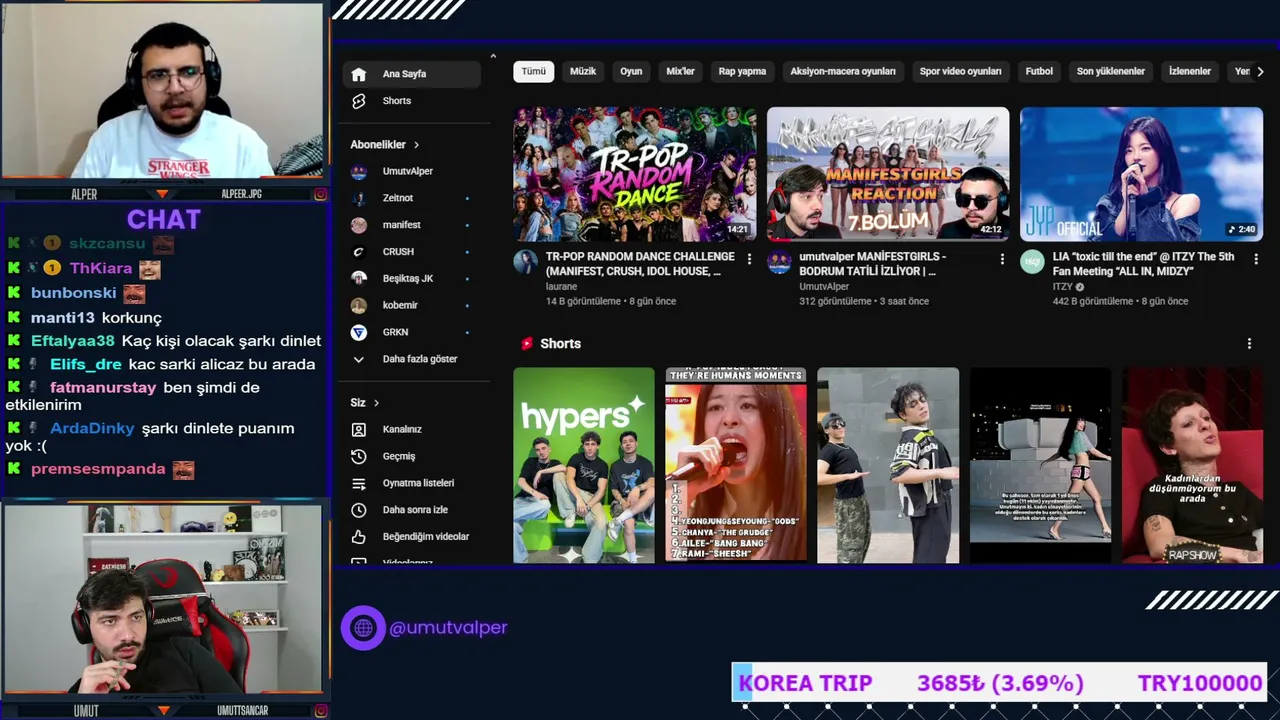The image size is (1280, 720).
Task: Expand the Abonelikler section chevron
Action: [x=416, y=145]
